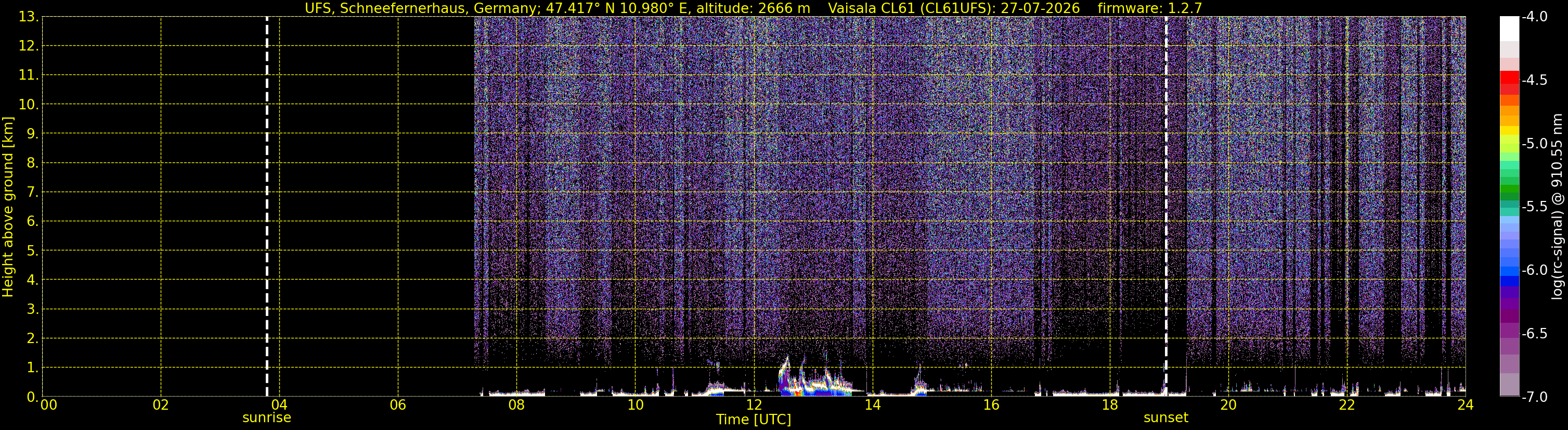Image resolution: width=1568 pixels, height=430 pixels.
Task: Click the yellow segment of the colorbar
Action: pyautogui.click(x=1509, y=130)
